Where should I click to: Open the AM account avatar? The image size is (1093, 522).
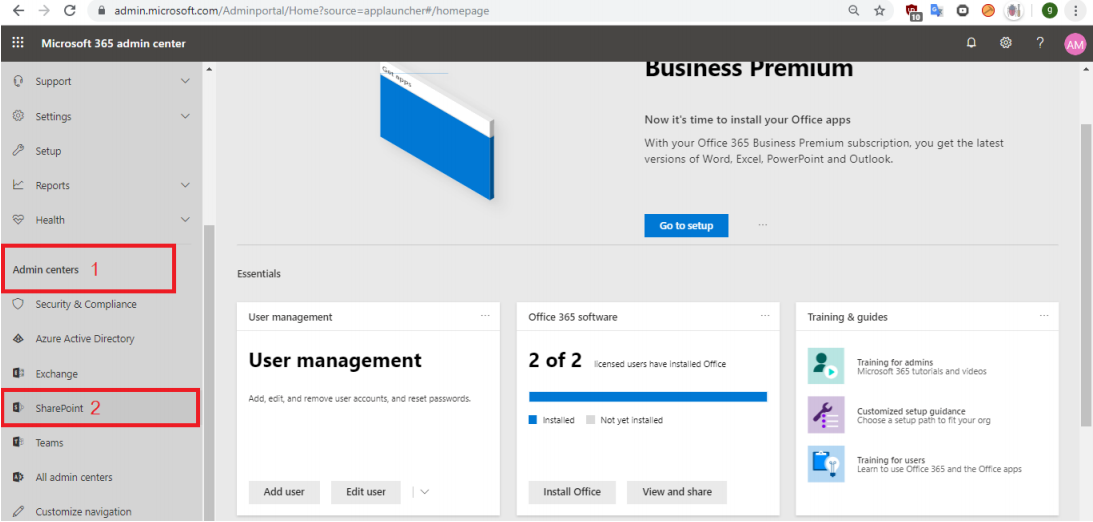[1075, 44]
